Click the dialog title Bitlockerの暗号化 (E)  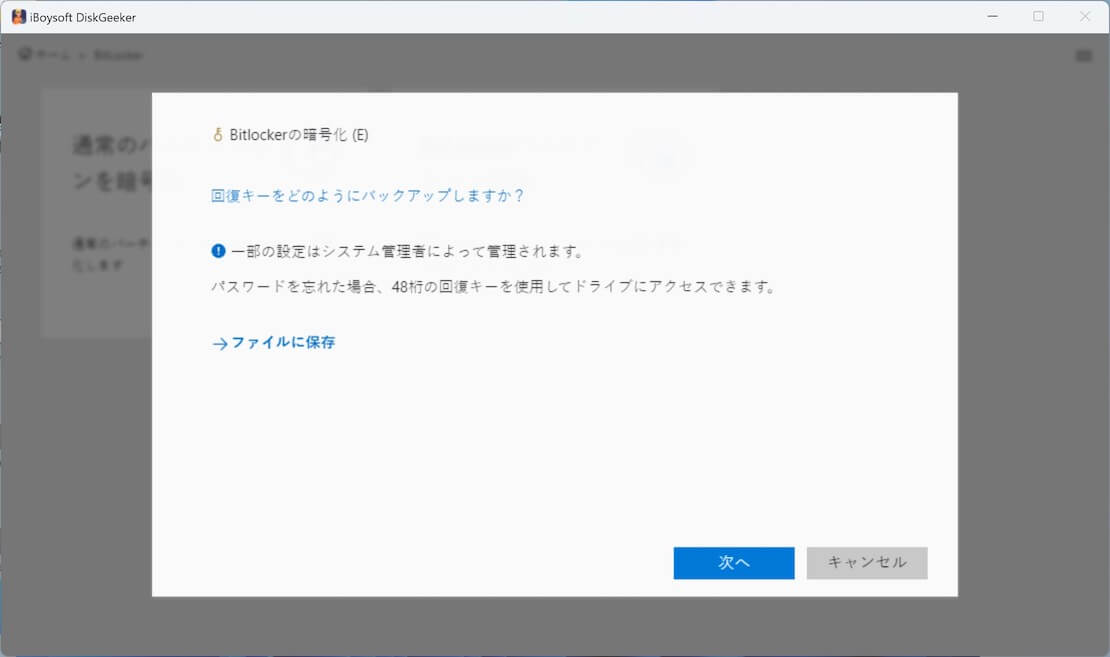point(299,135)
